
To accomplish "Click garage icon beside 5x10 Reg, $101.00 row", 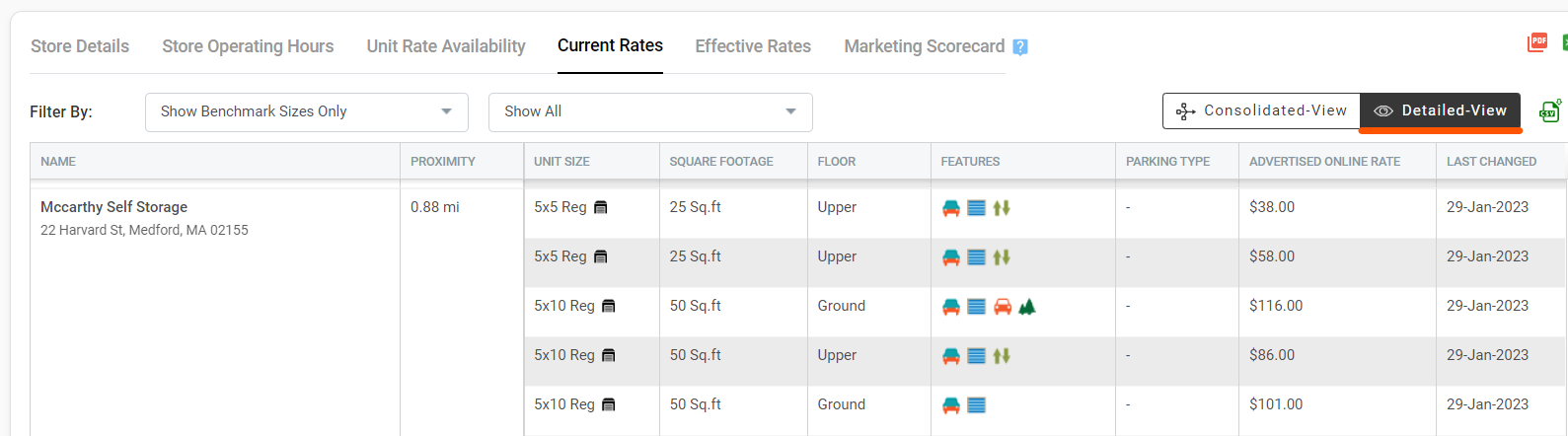I will click(x=608, y=404).
